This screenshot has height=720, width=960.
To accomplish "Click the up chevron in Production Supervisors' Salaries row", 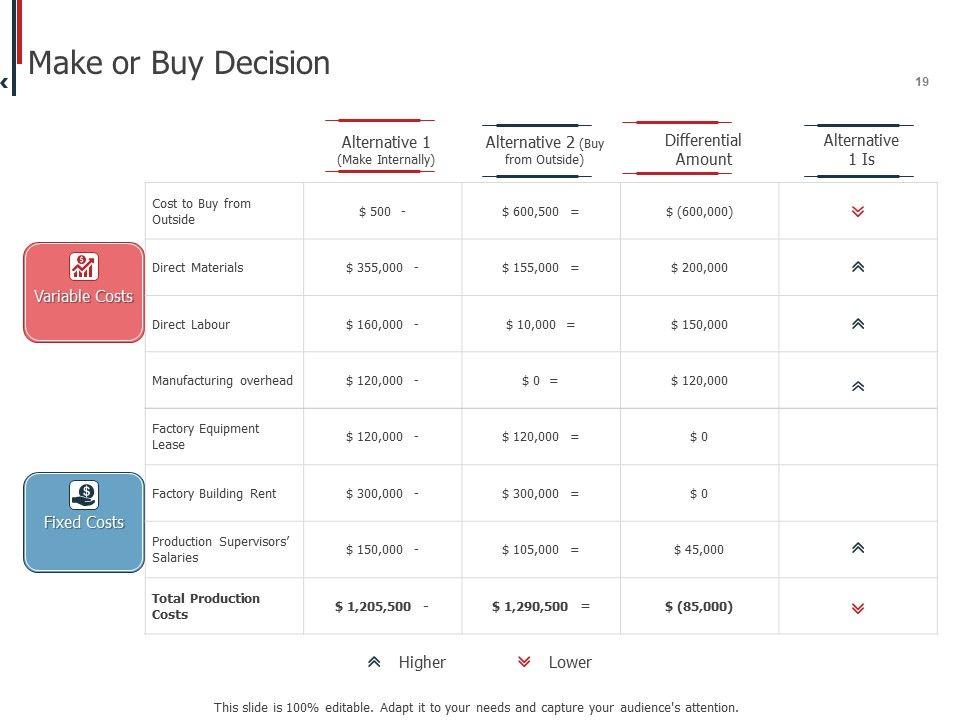I will point(858,548).
